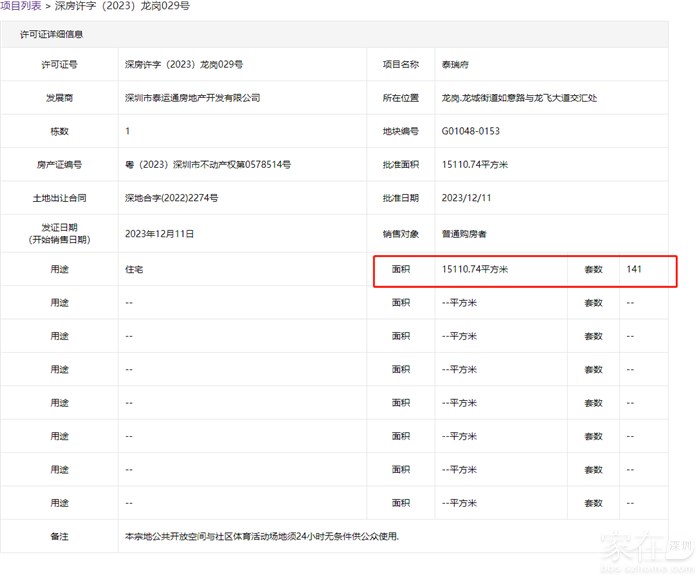
Task: Click the highlighted 套数 label cell
Action: click(x=593, y=270)
